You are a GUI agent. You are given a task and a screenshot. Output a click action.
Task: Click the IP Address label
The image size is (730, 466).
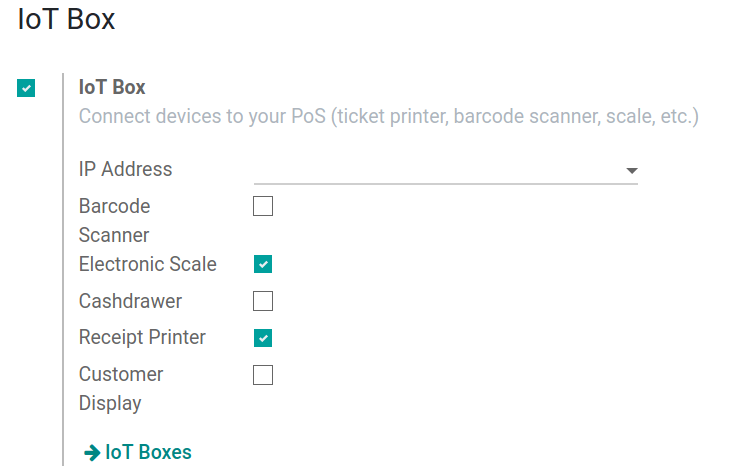(125, 169)
